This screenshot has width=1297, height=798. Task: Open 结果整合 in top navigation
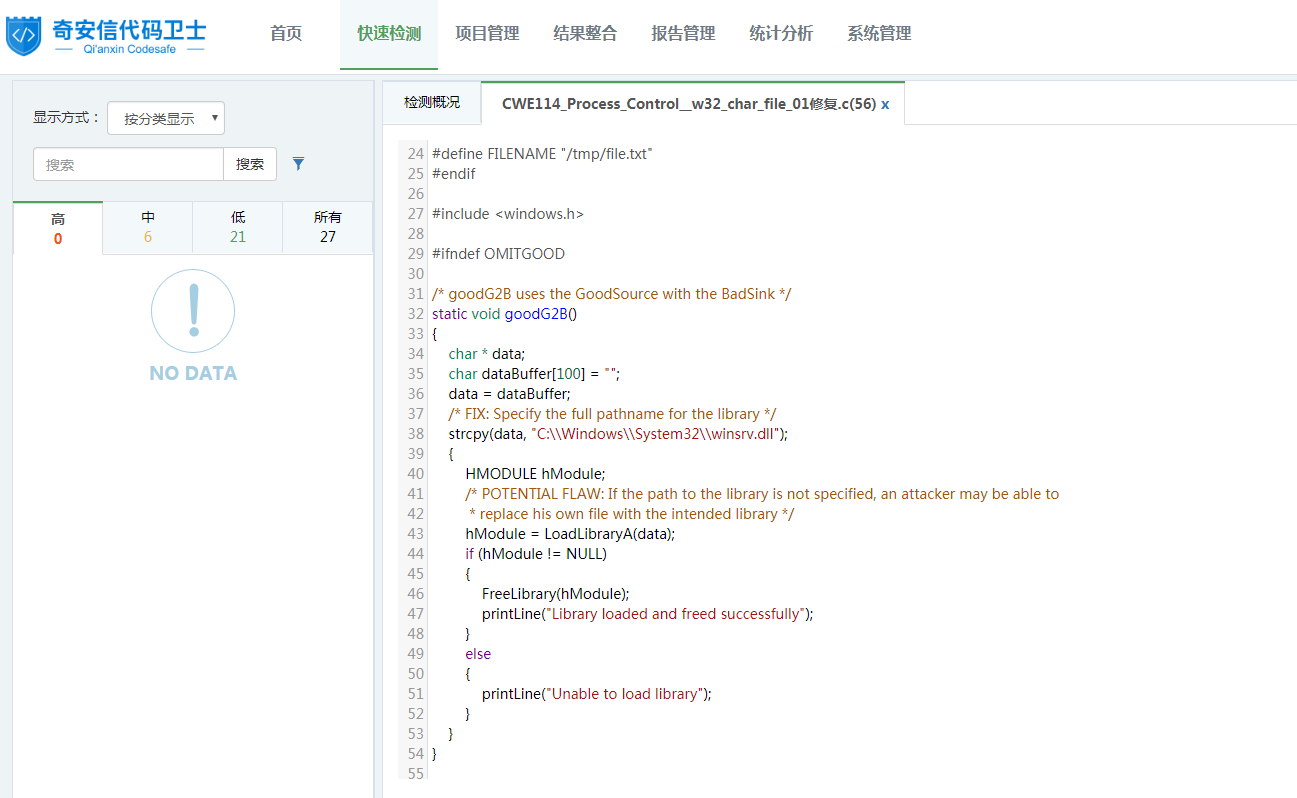point(585,34)
